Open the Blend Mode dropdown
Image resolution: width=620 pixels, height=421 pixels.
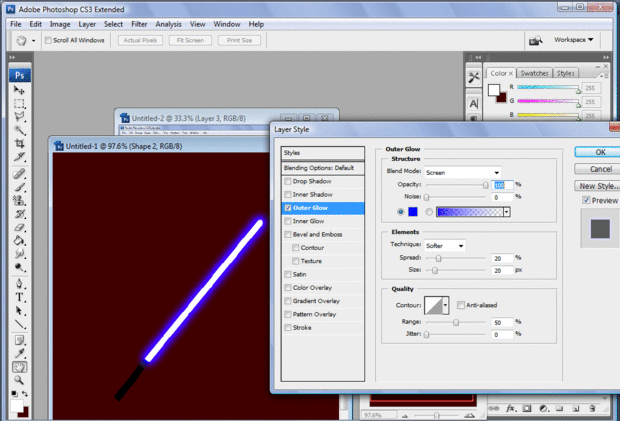463,172
